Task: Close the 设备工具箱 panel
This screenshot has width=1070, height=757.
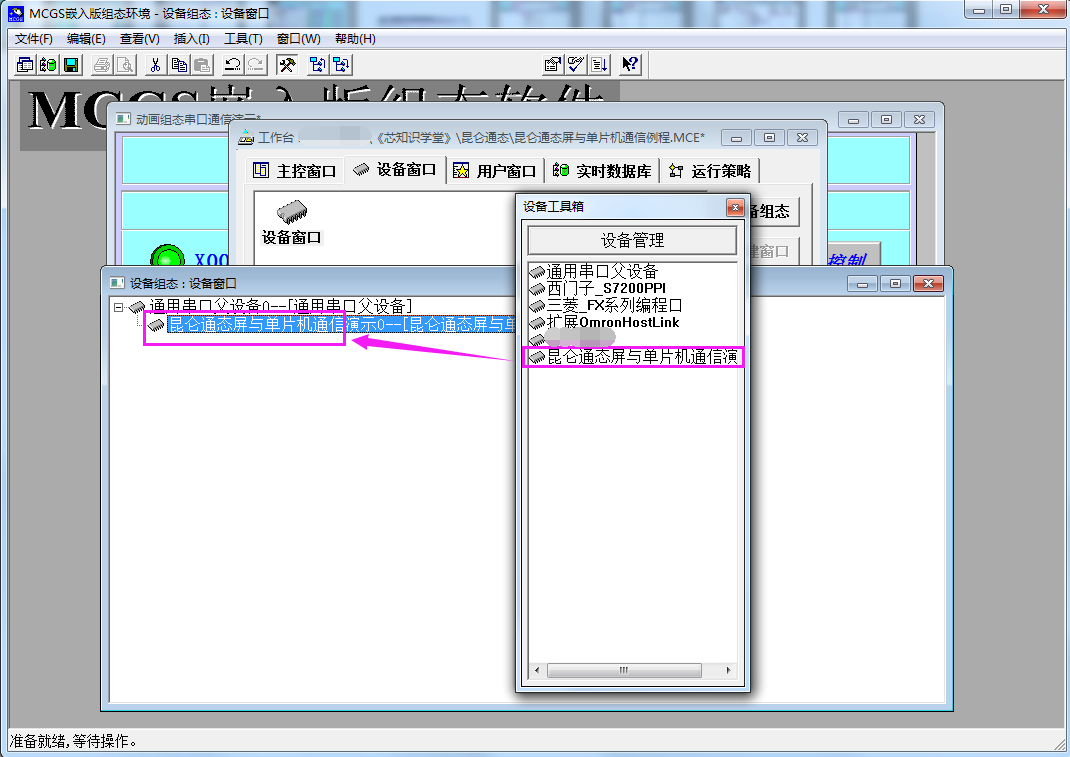Action: click(x=735, y=208)
